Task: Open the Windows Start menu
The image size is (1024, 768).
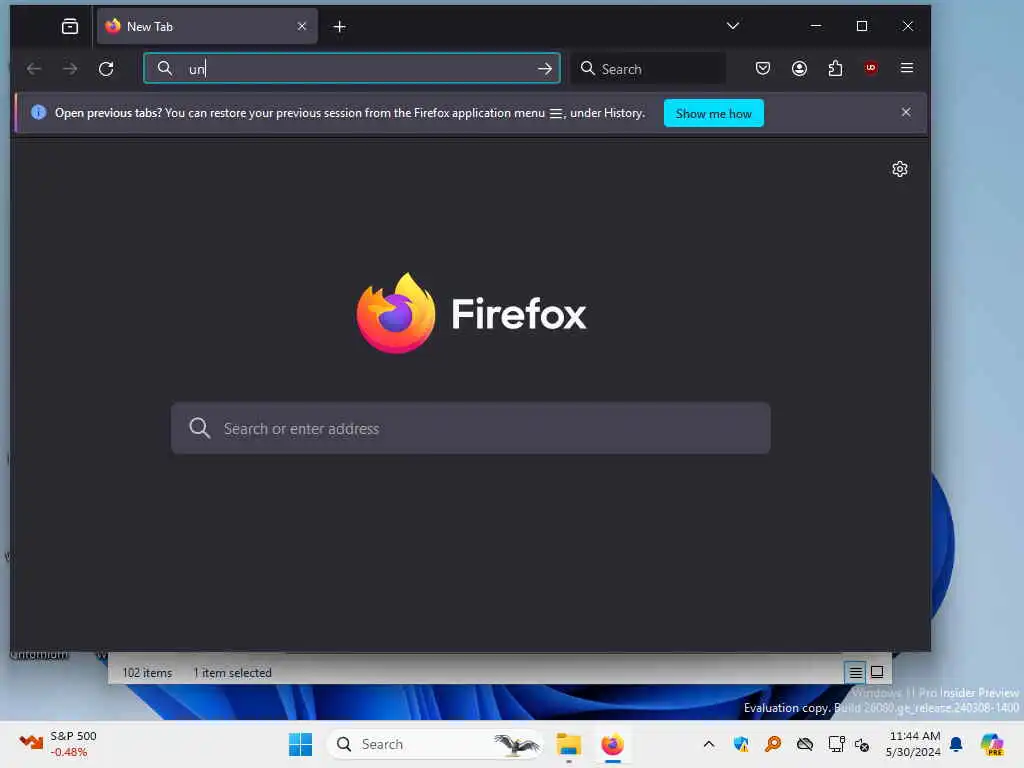Action: pos(300,744)
